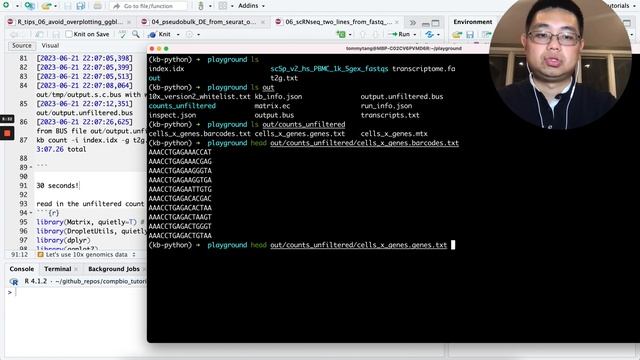Click the Save All documents icon
Viewport: 640px width, 360px height.
tap(80, 6)
